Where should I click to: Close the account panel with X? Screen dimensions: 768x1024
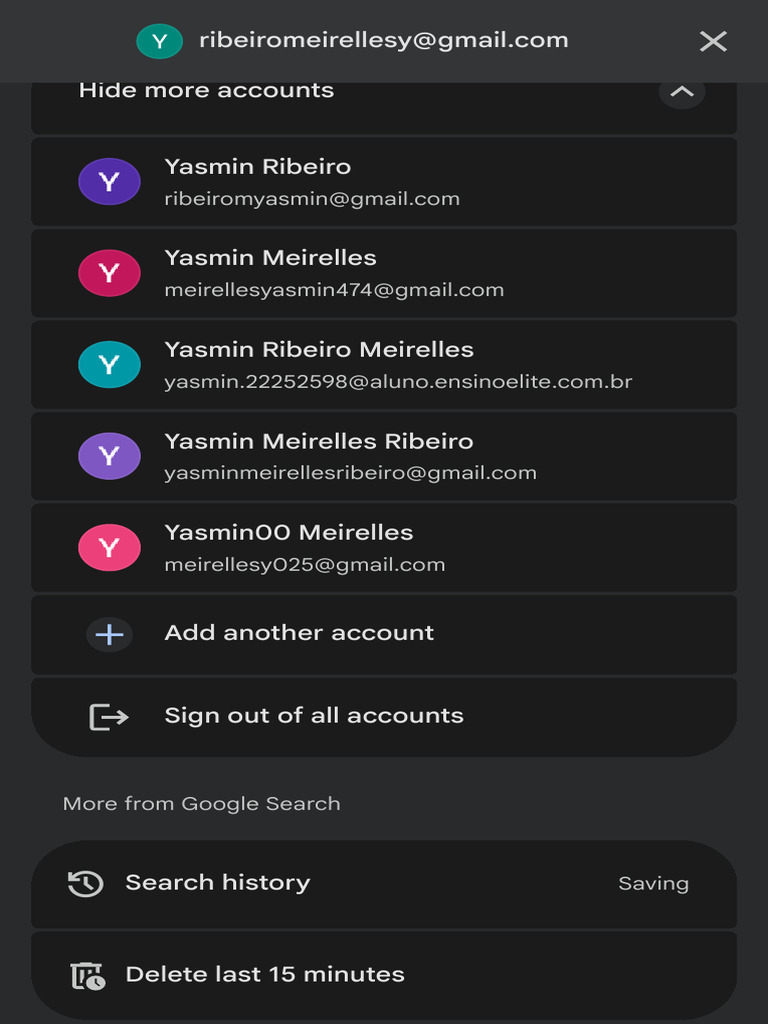[x=713, y=41]
